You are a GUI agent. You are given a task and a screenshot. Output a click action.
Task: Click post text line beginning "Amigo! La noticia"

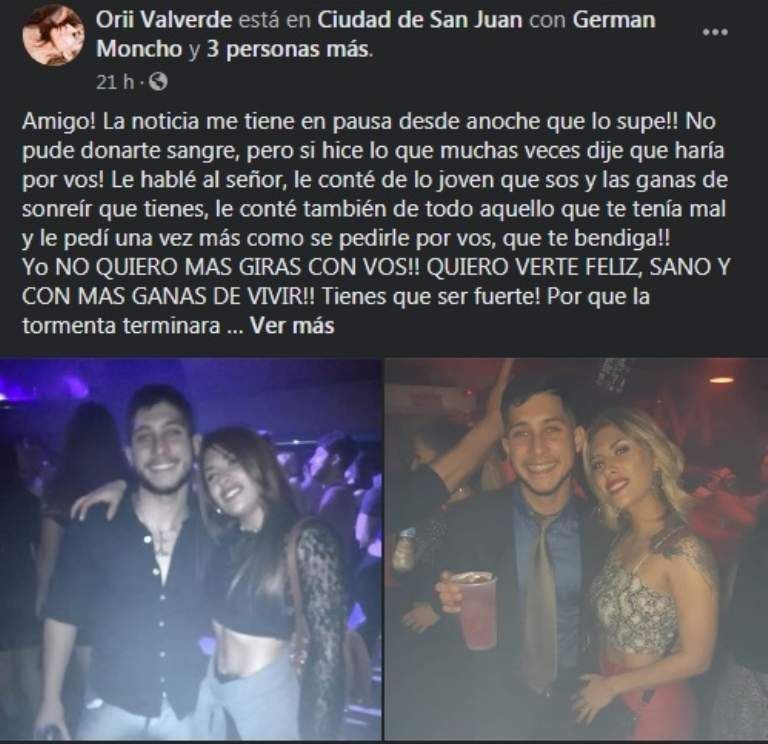369,121
